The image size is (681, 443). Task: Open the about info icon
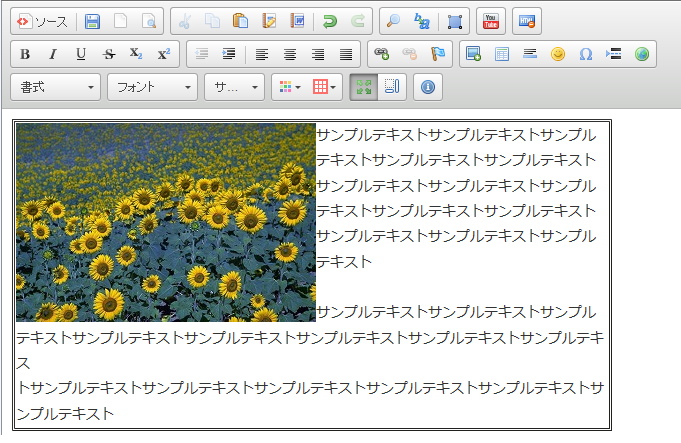428,87
